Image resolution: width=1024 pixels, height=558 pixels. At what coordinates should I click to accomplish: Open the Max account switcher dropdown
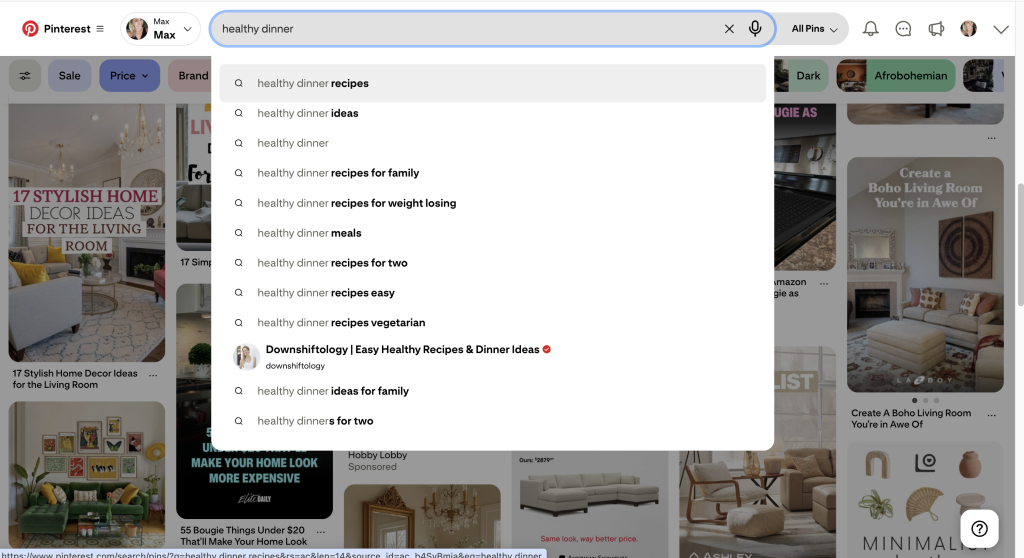pos(160,29)
